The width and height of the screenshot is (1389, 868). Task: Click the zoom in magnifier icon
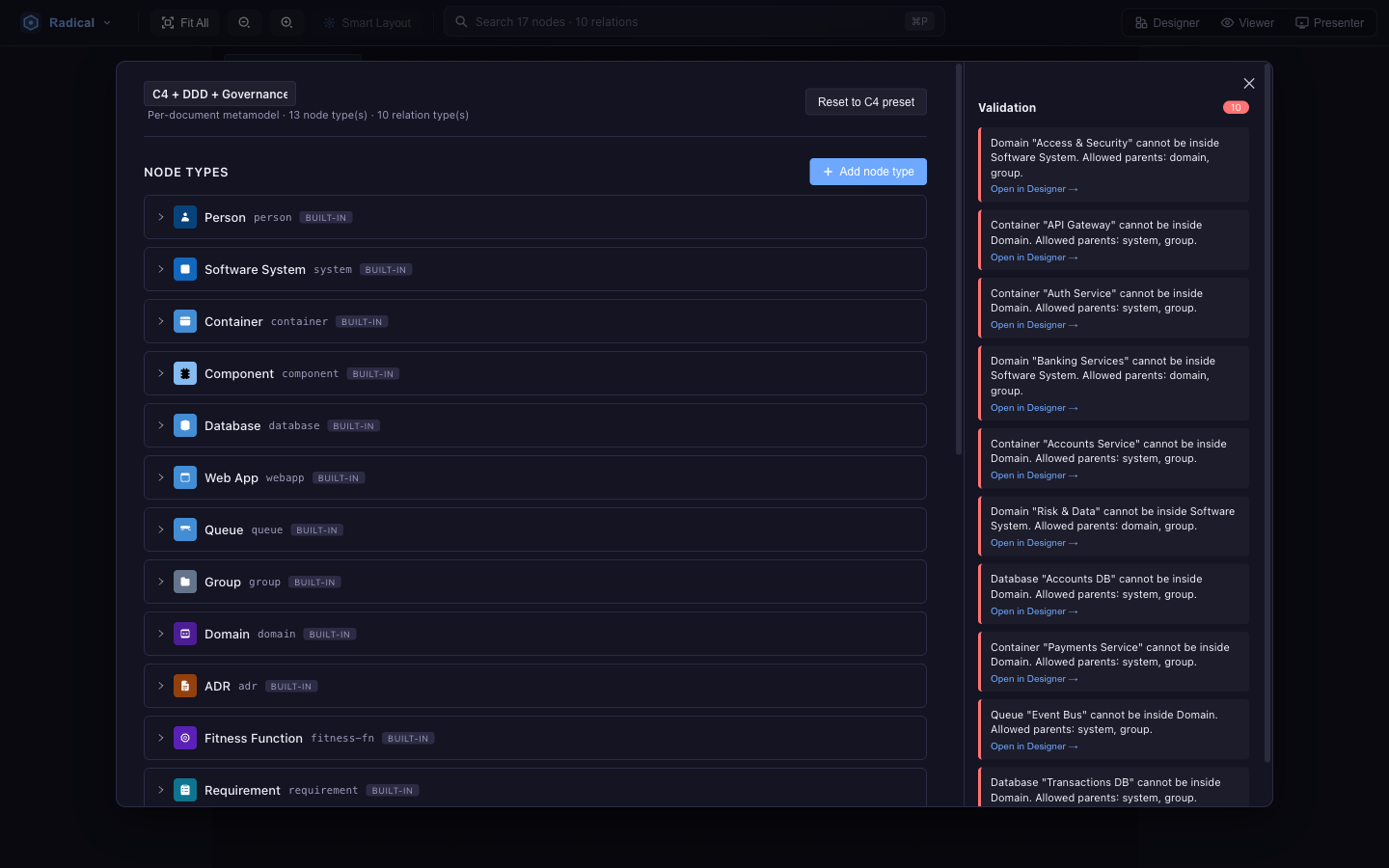click(x=286, y=22)
